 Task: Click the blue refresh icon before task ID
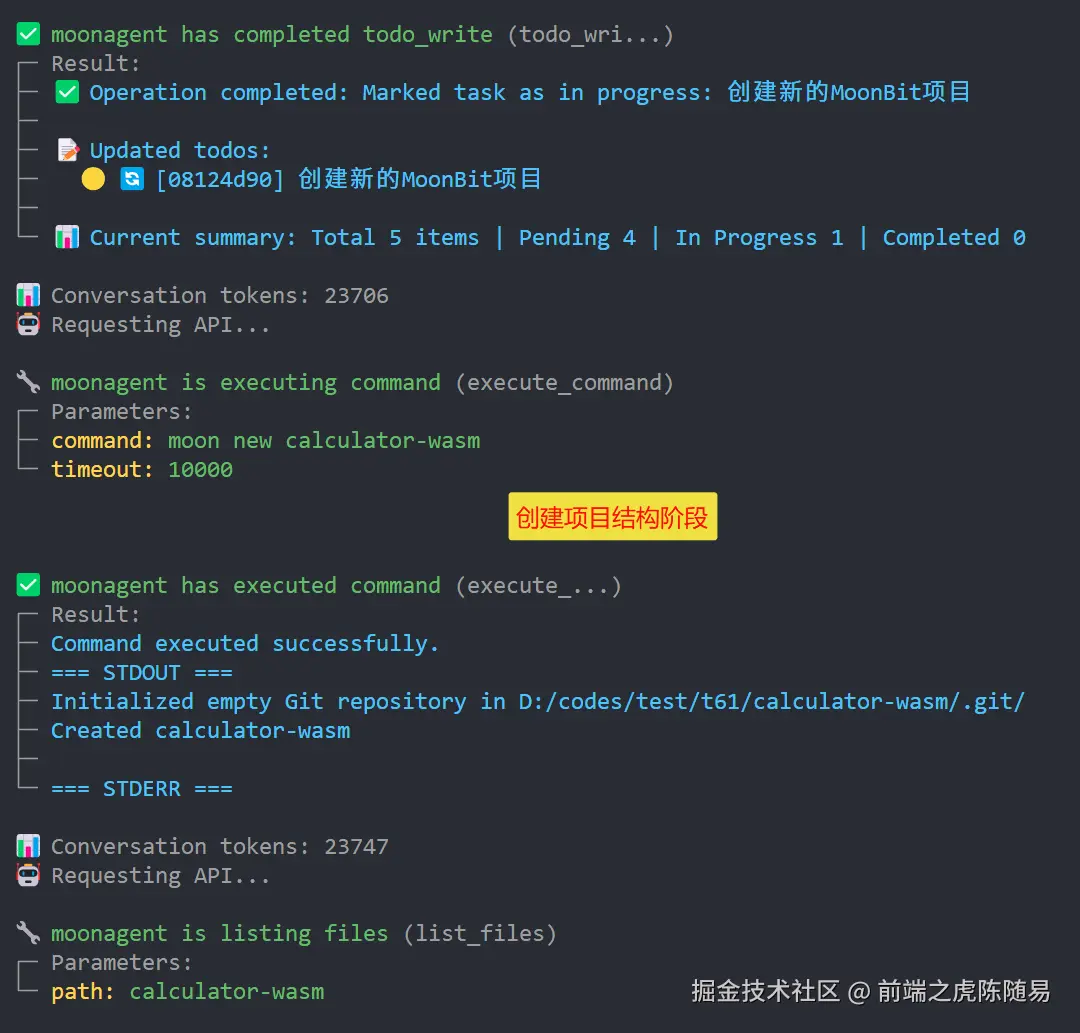click(x=131, y=180)
